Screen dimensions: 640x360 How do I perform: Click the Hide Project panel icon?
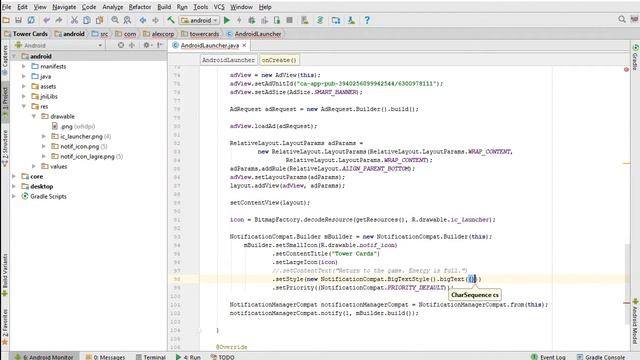(160, 45)
